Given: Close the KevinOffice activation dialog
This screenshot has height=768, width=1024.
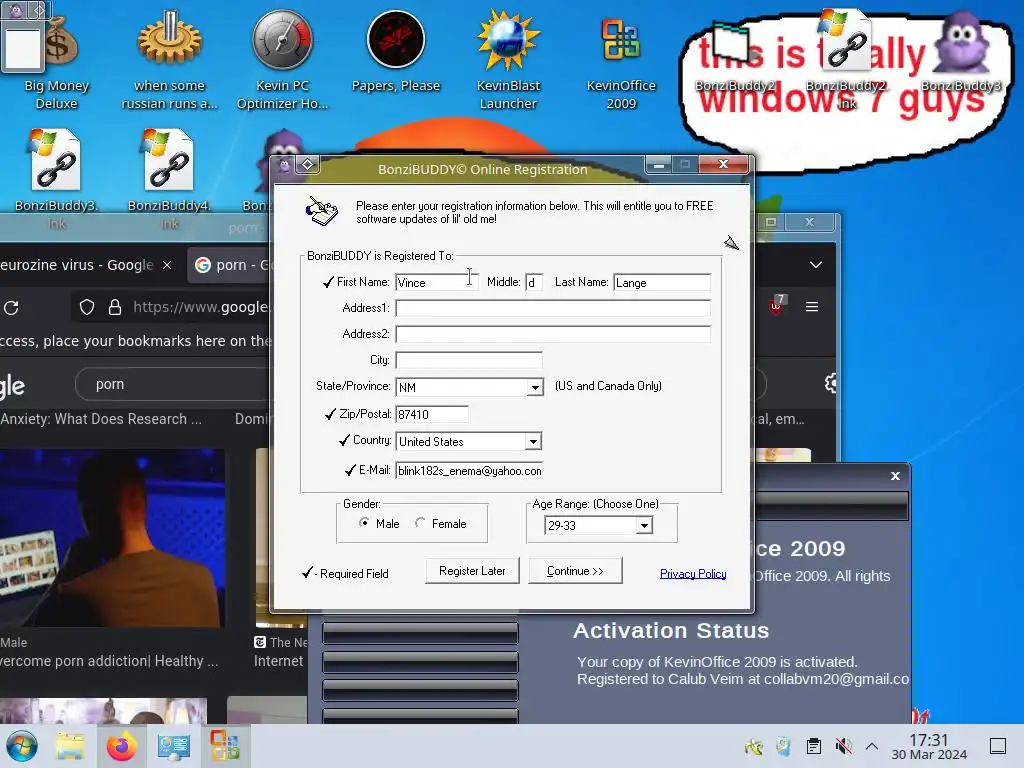Looking at the screenshot, I should (895, 476).
